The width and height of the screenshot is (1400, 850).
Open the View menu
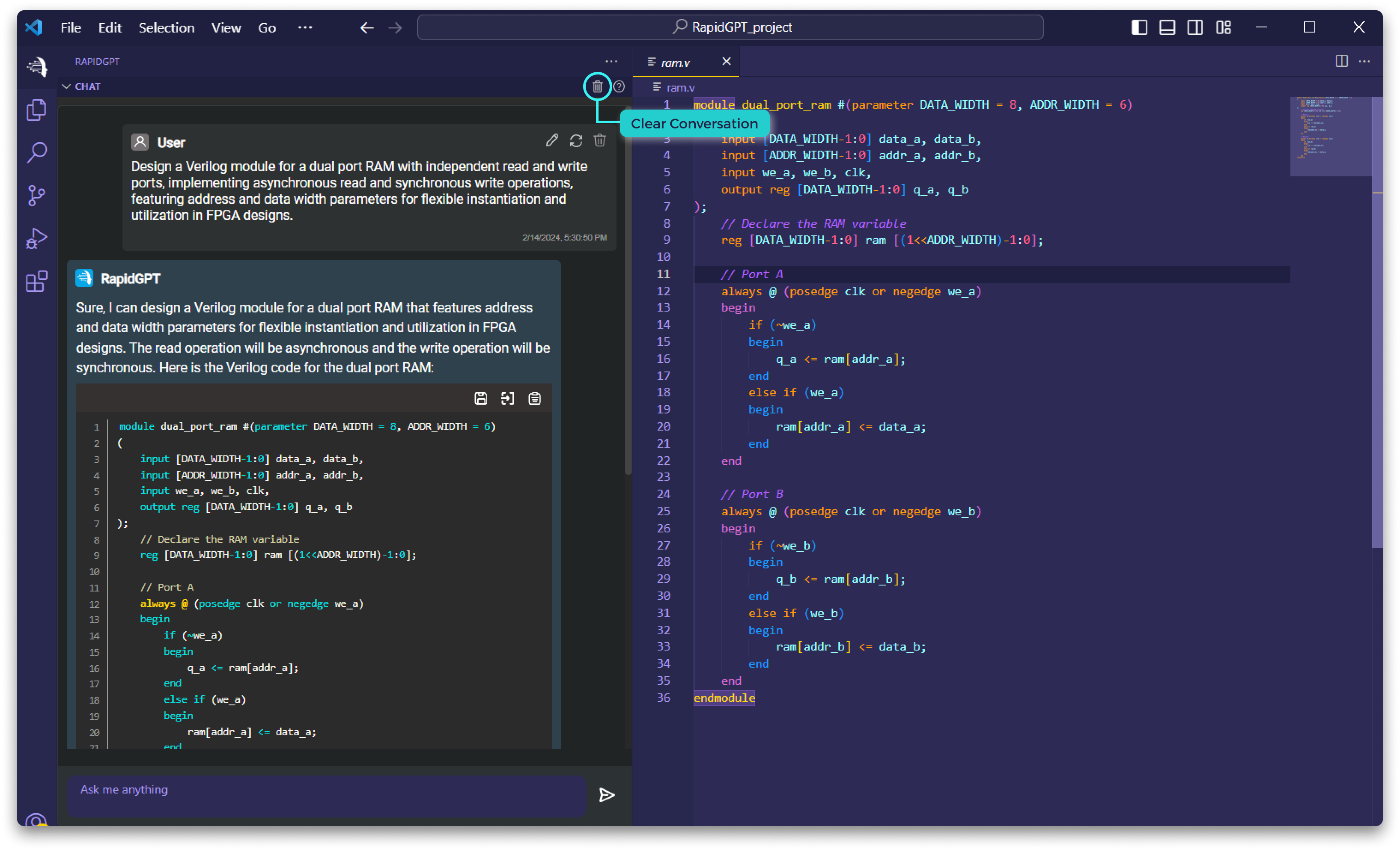point(226,27)
